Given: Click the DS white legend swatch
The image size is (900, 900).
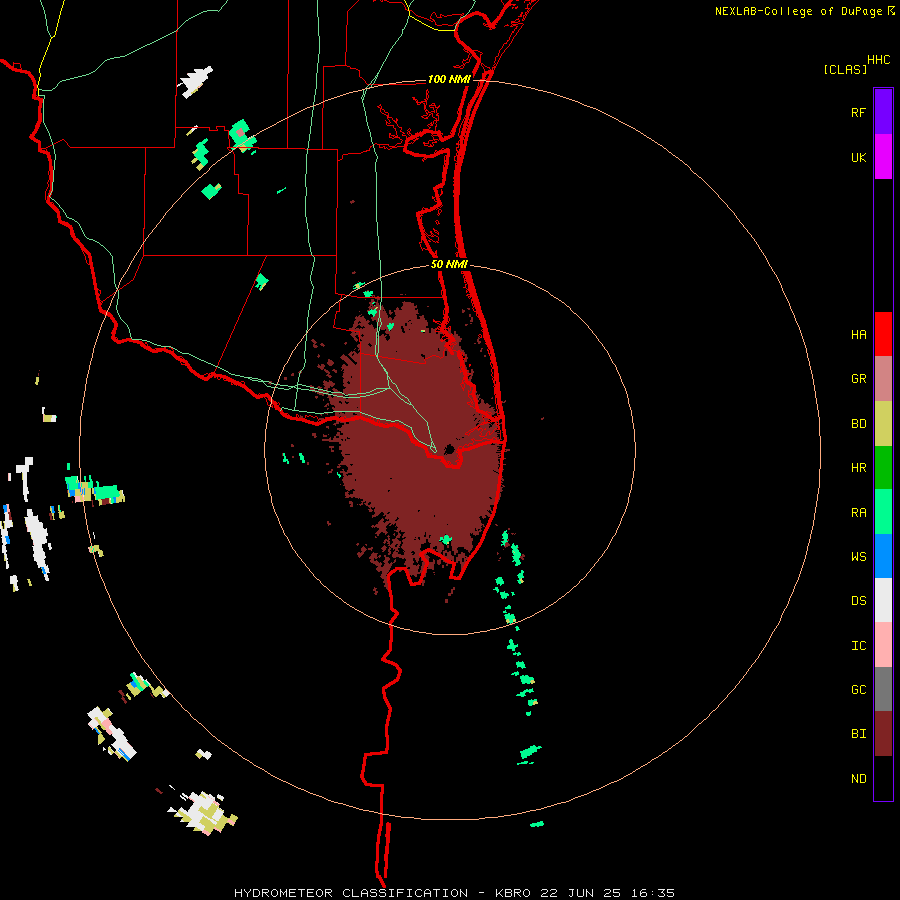Looking at the screenshot, I should click(883, 600).
